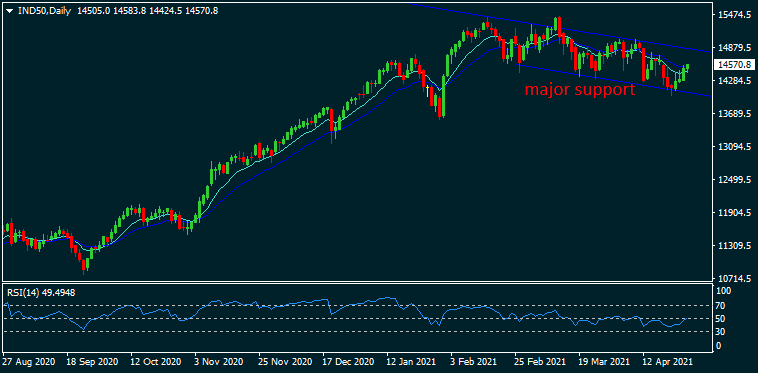This screenshot has width=758, height=373.
Task: Click the red 'major support' text label
Action: pos(580,90)
